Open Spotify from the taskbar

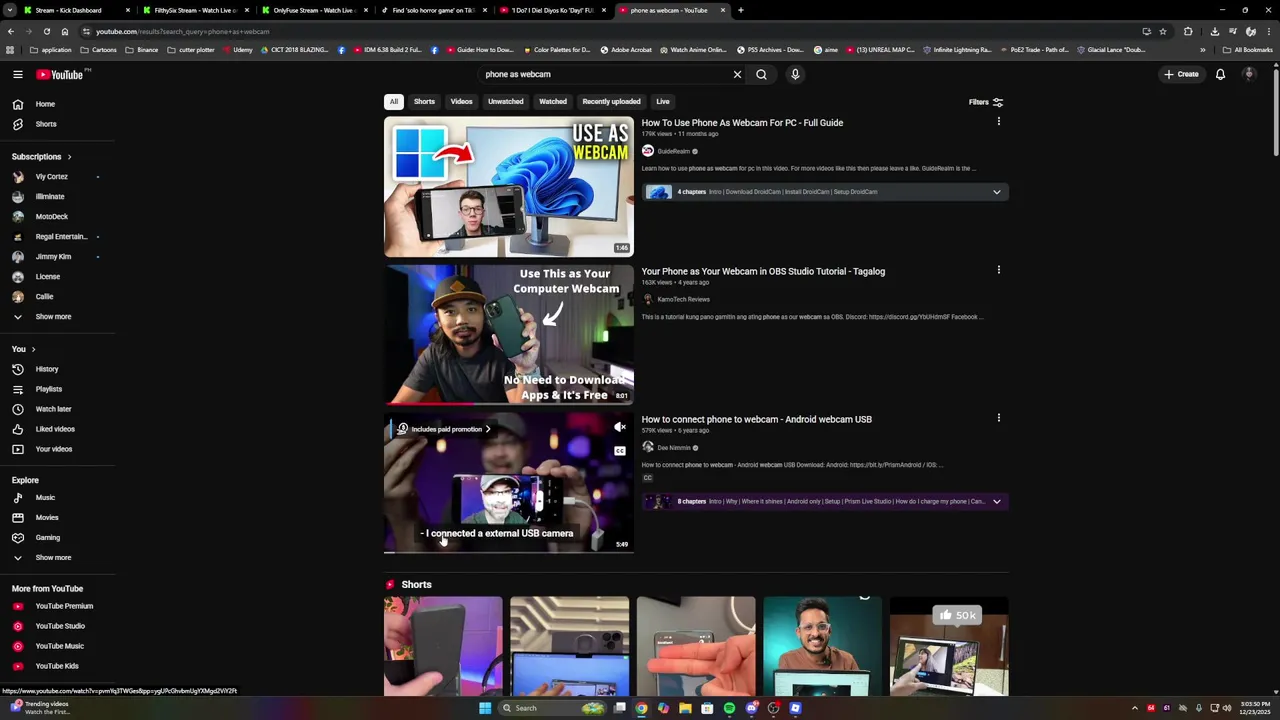pos(729,708)
